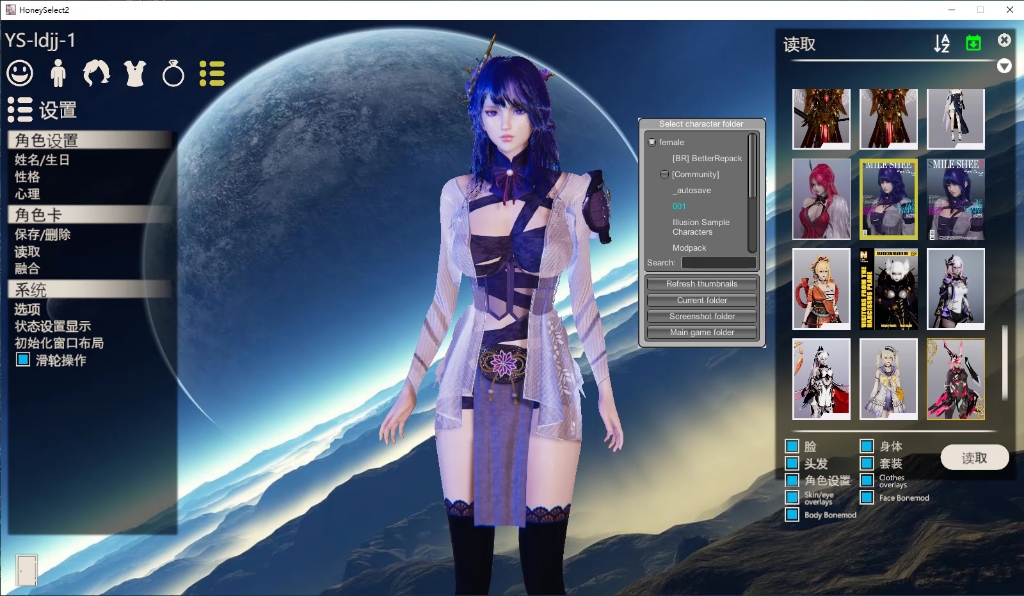
Task: Select the _autosave folder
Action: click(x=692, y=190)
